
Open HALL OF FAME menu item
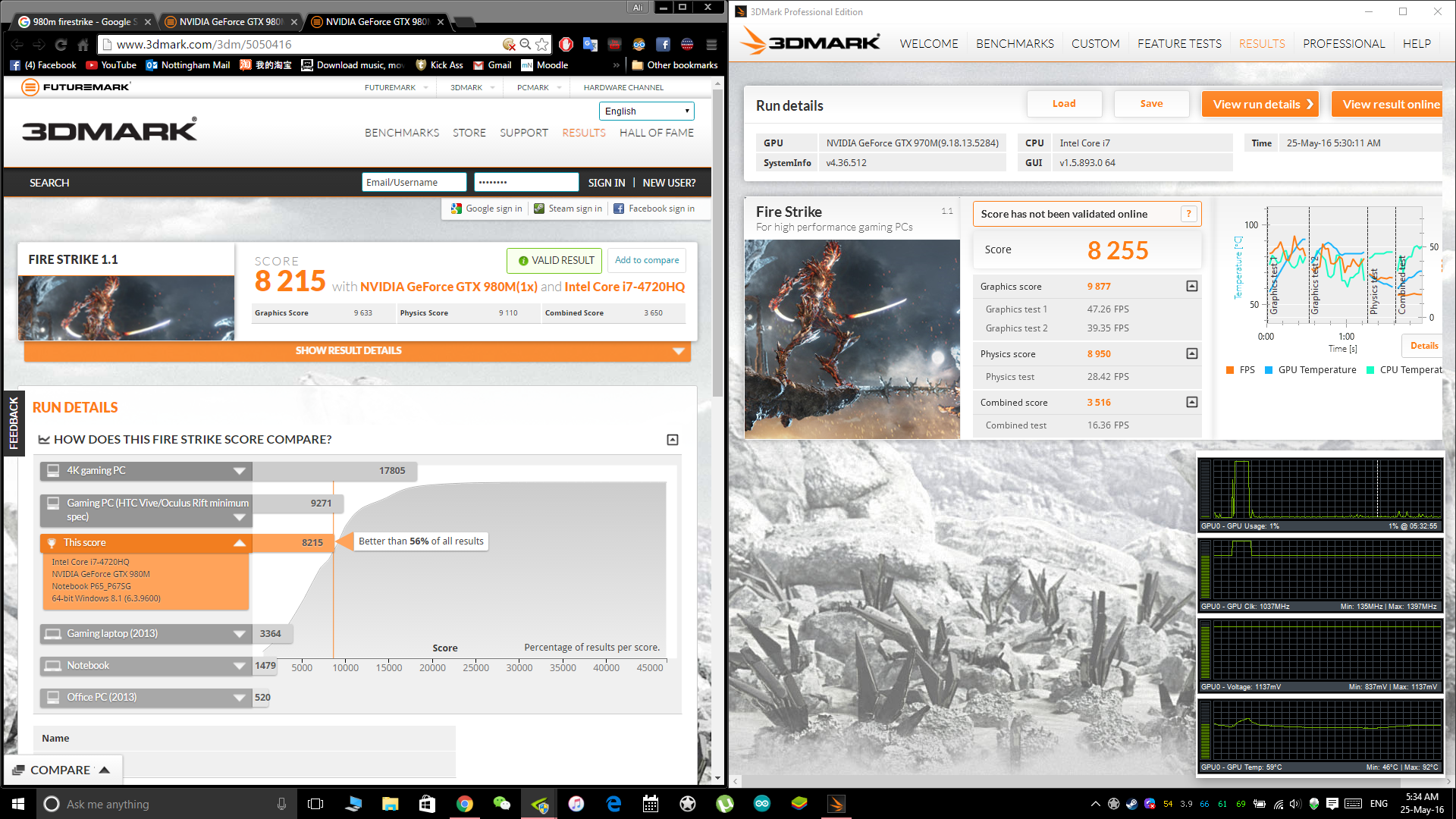coord(657,133)
